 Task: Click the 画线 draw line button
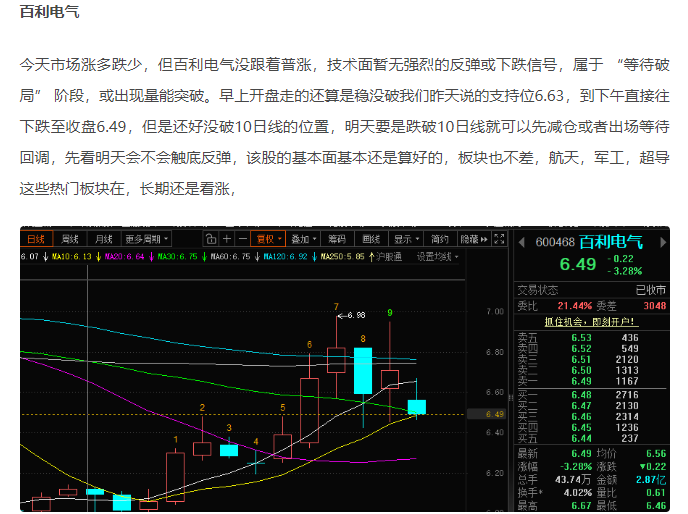(x=371, y=239)
